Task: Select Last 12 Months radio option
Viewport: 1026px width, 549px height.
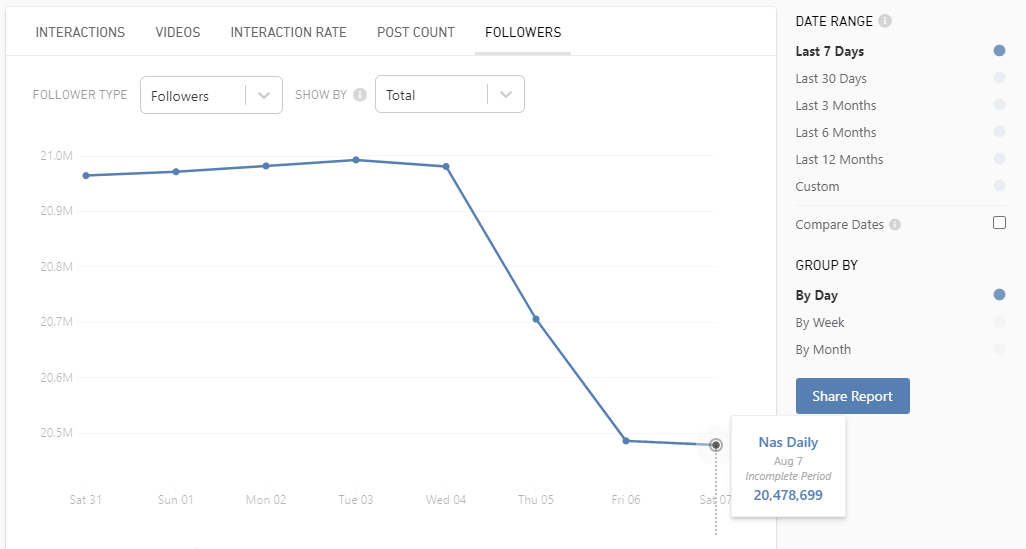Action: click(x=999, y=159)
